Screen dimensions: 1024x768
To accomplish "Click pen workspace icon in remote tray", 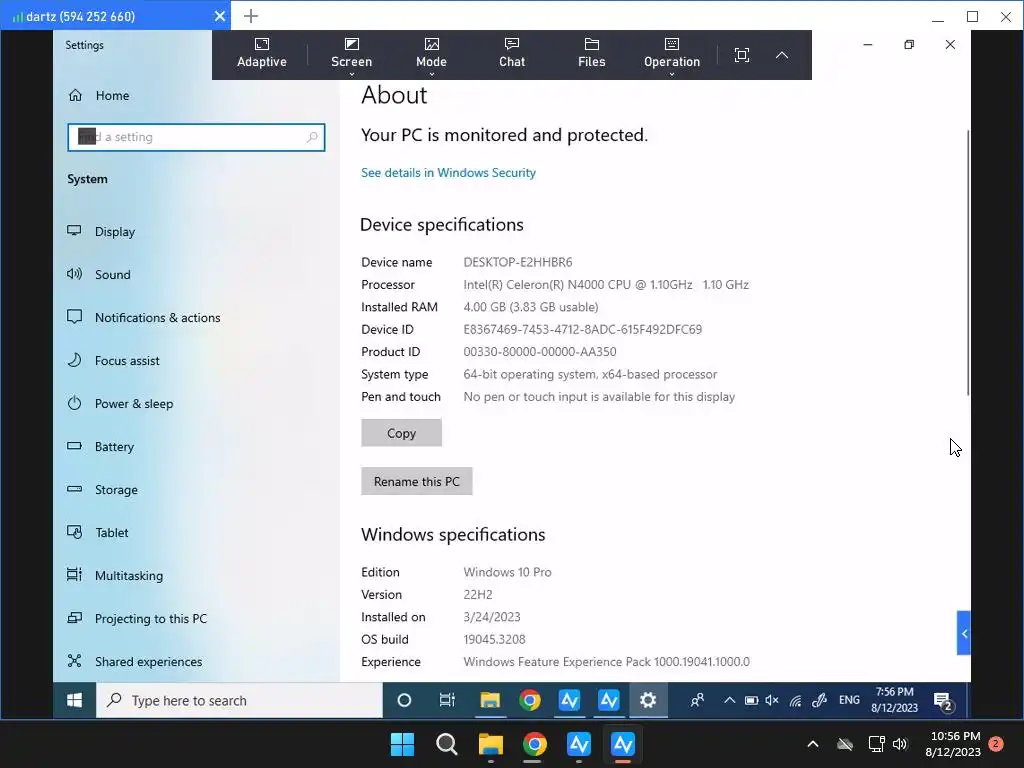I will coord(819,701).
